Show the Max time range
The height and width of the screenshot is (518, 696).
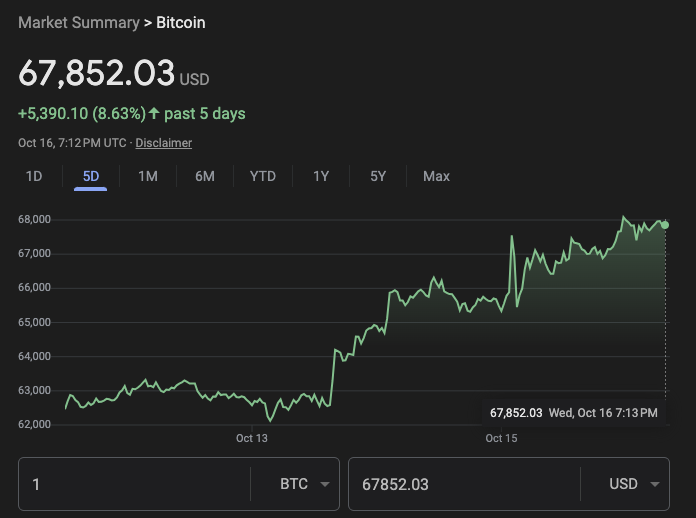436,176
